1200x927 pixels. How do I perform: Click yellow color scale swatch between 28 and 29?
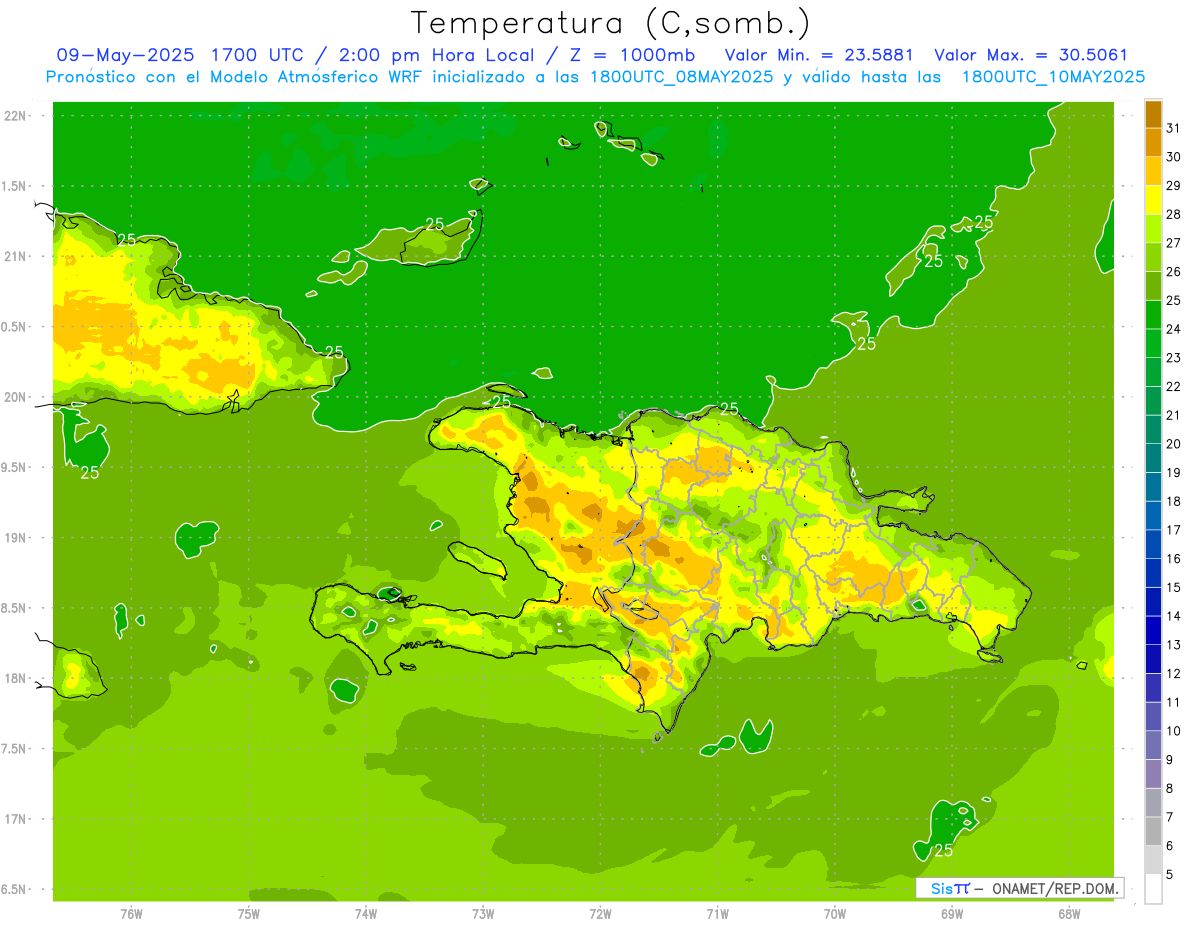pyautogui.click(x=1153, y=199)
